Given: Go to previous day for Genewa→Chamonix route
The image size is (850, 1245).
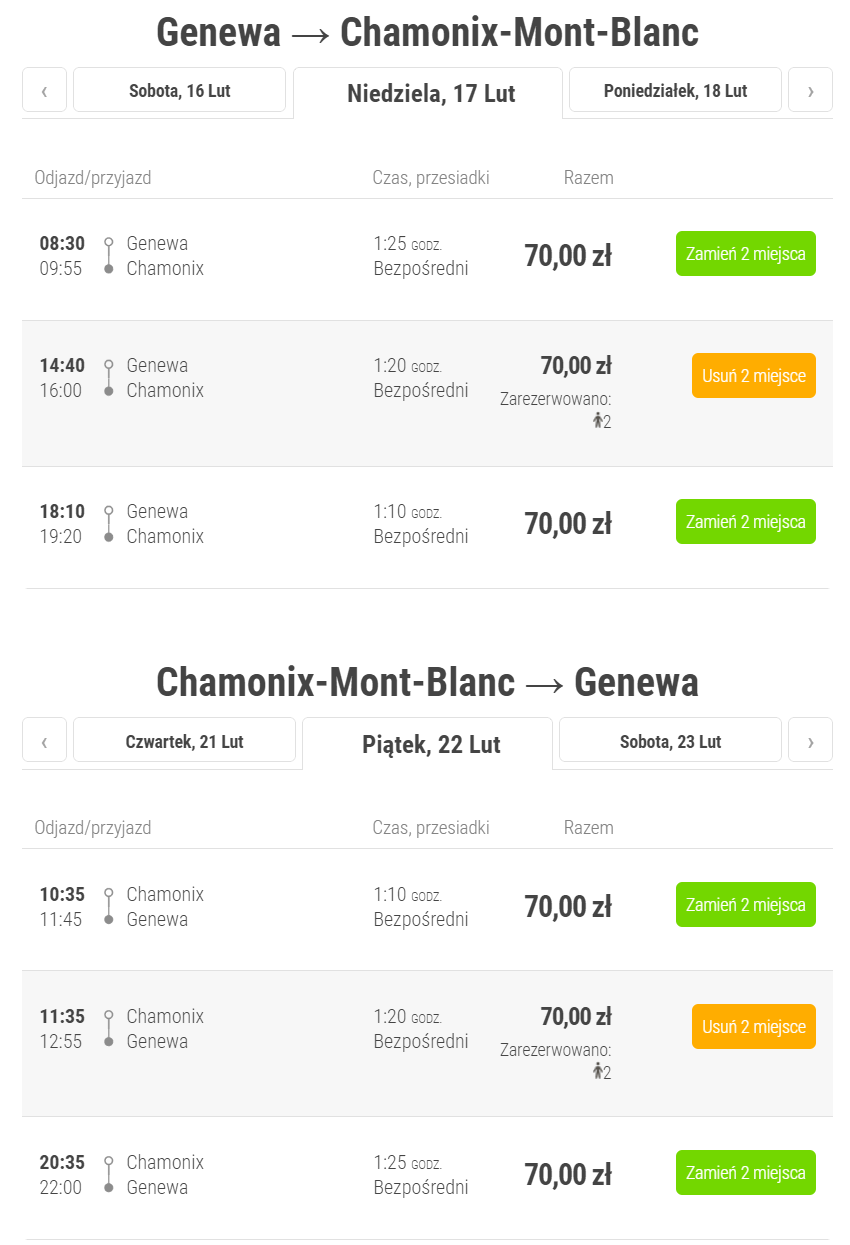Looking at the screenshot, I should point(44,91).
